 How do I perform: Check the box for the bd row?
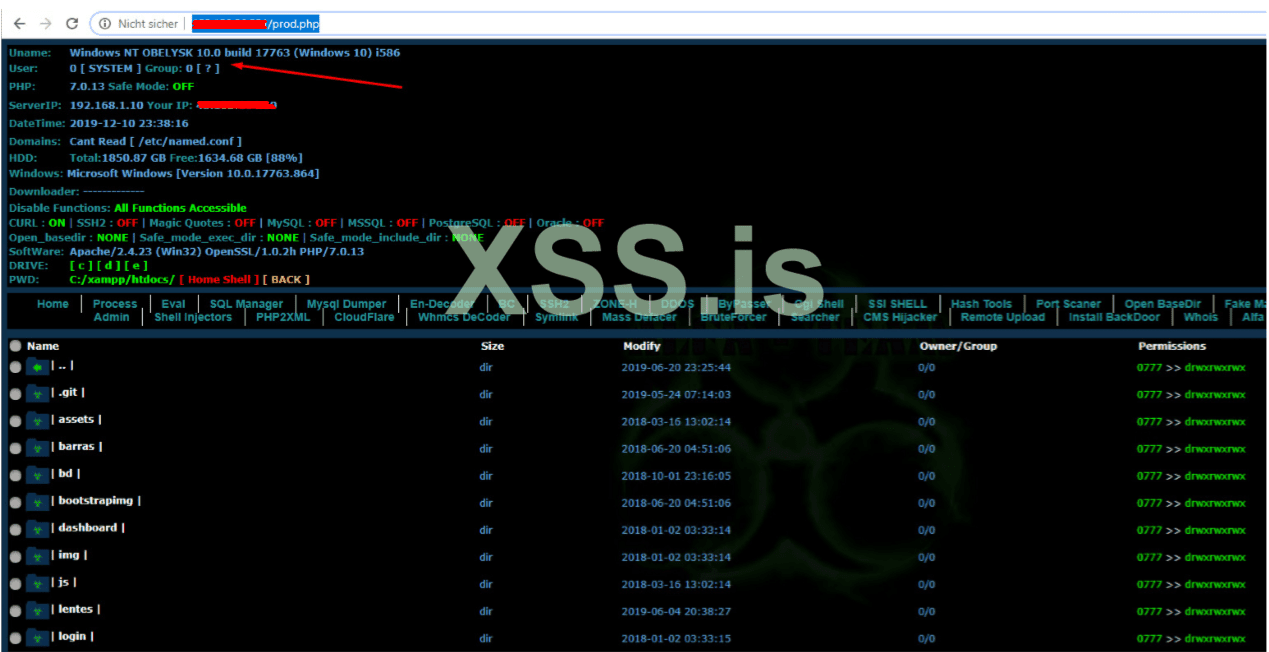coord(15,476)
